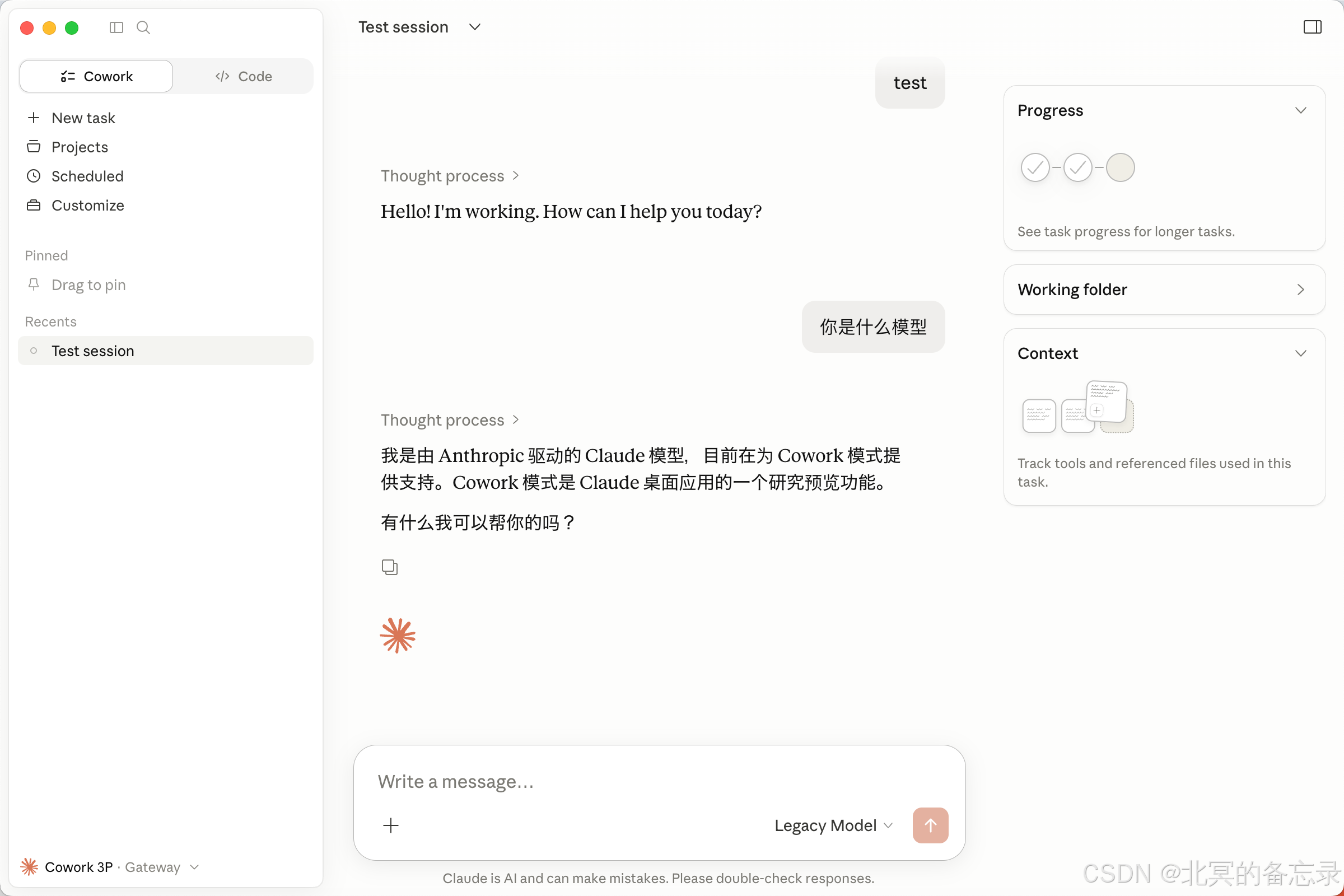Click the pending third step in Progress

click(1120, 167)
